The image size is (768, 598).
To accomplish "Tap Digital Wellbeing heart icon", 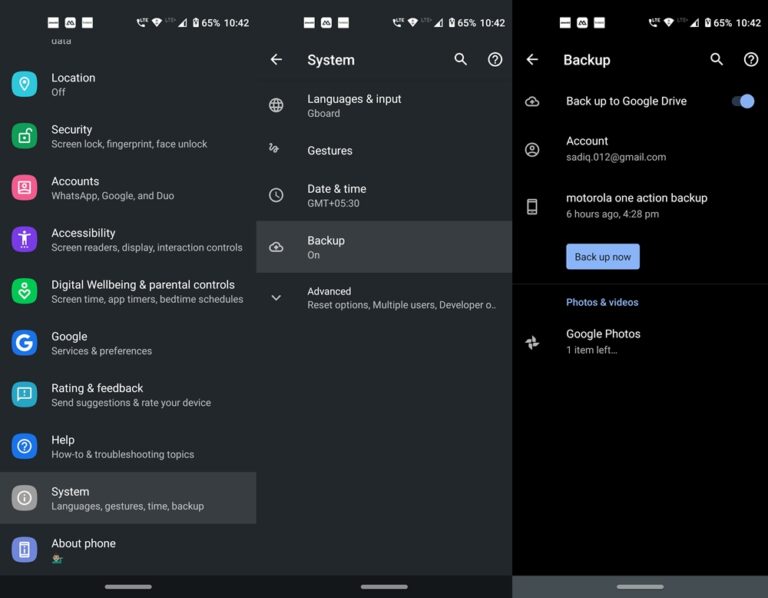I will (24, 291).
